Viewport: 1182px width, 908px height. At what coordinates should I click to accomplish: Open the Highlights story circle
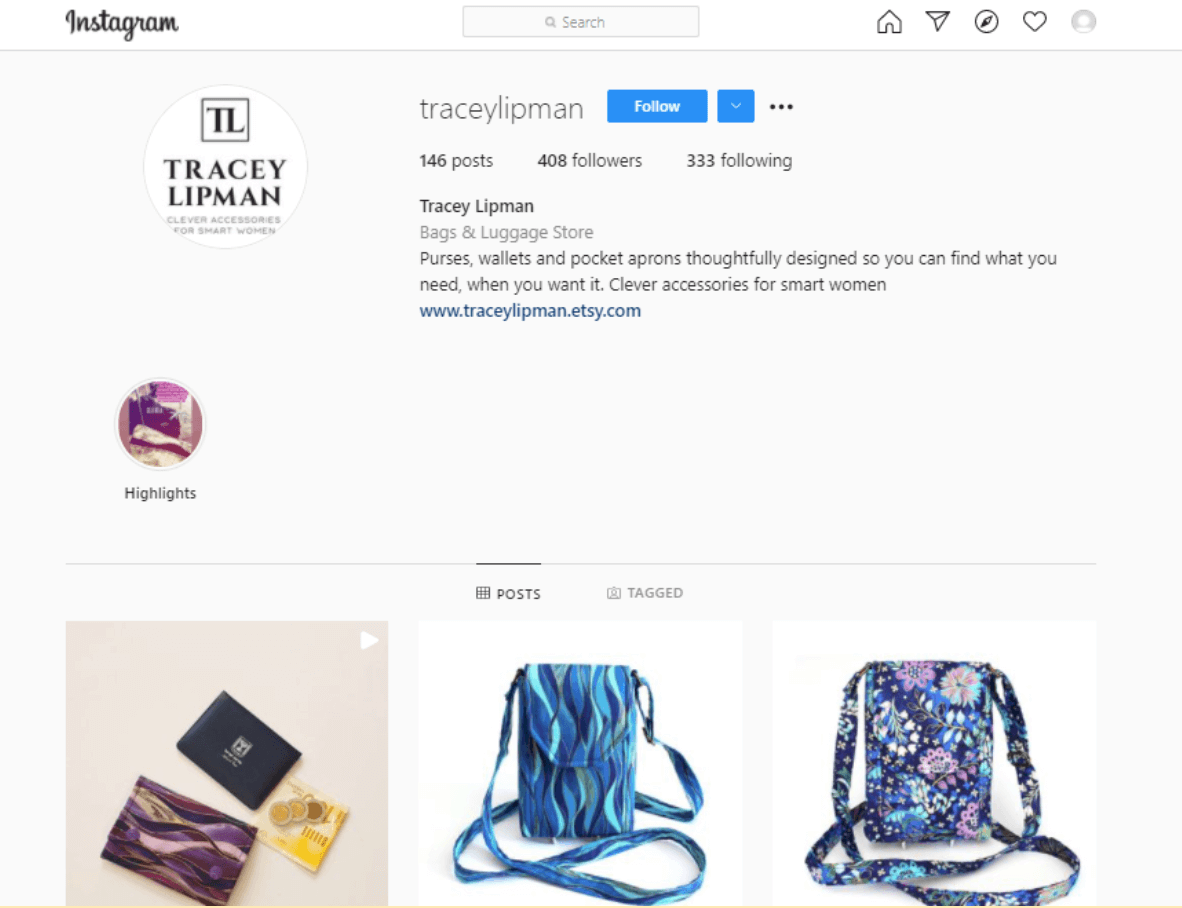160,424
